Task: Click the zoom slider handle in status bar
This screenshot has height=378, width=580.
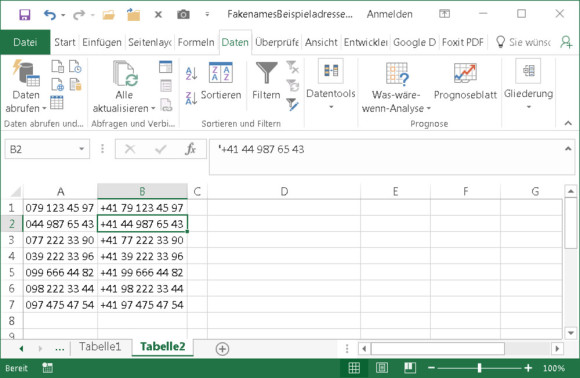Action: coord(479,368)
